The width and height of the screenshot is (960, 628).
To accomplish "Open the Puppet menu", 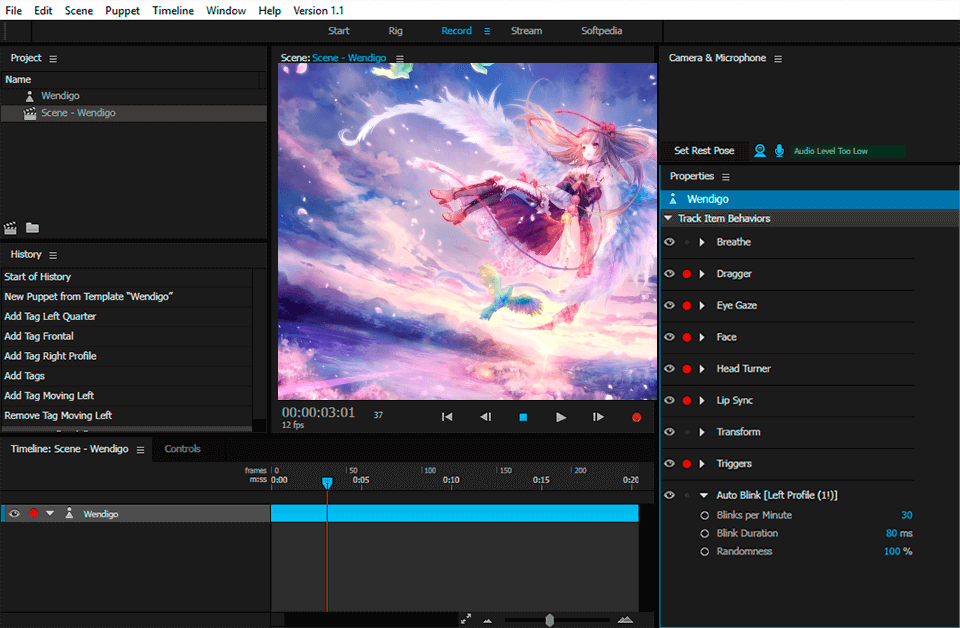I will point(122,10).
